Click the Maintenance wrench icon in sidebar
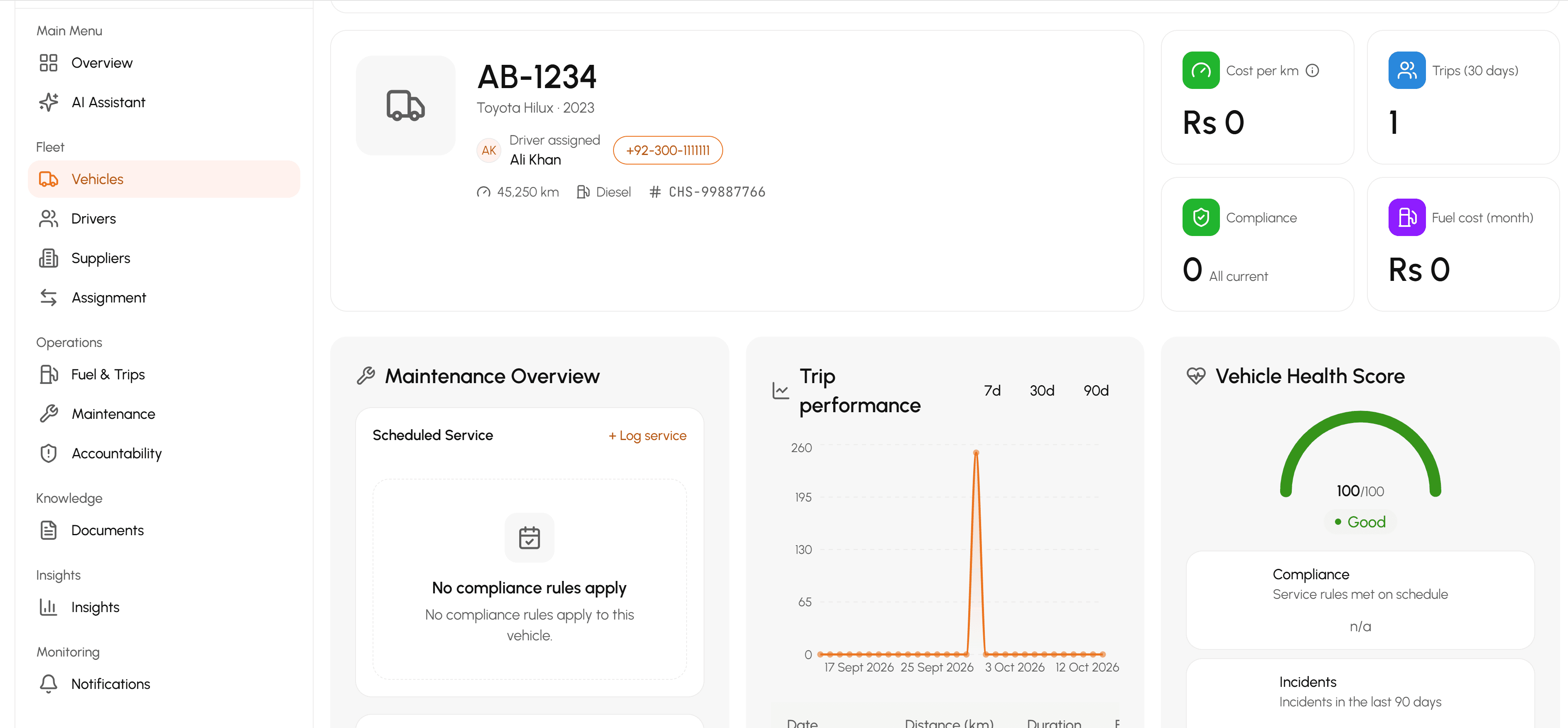 (49, 414)
